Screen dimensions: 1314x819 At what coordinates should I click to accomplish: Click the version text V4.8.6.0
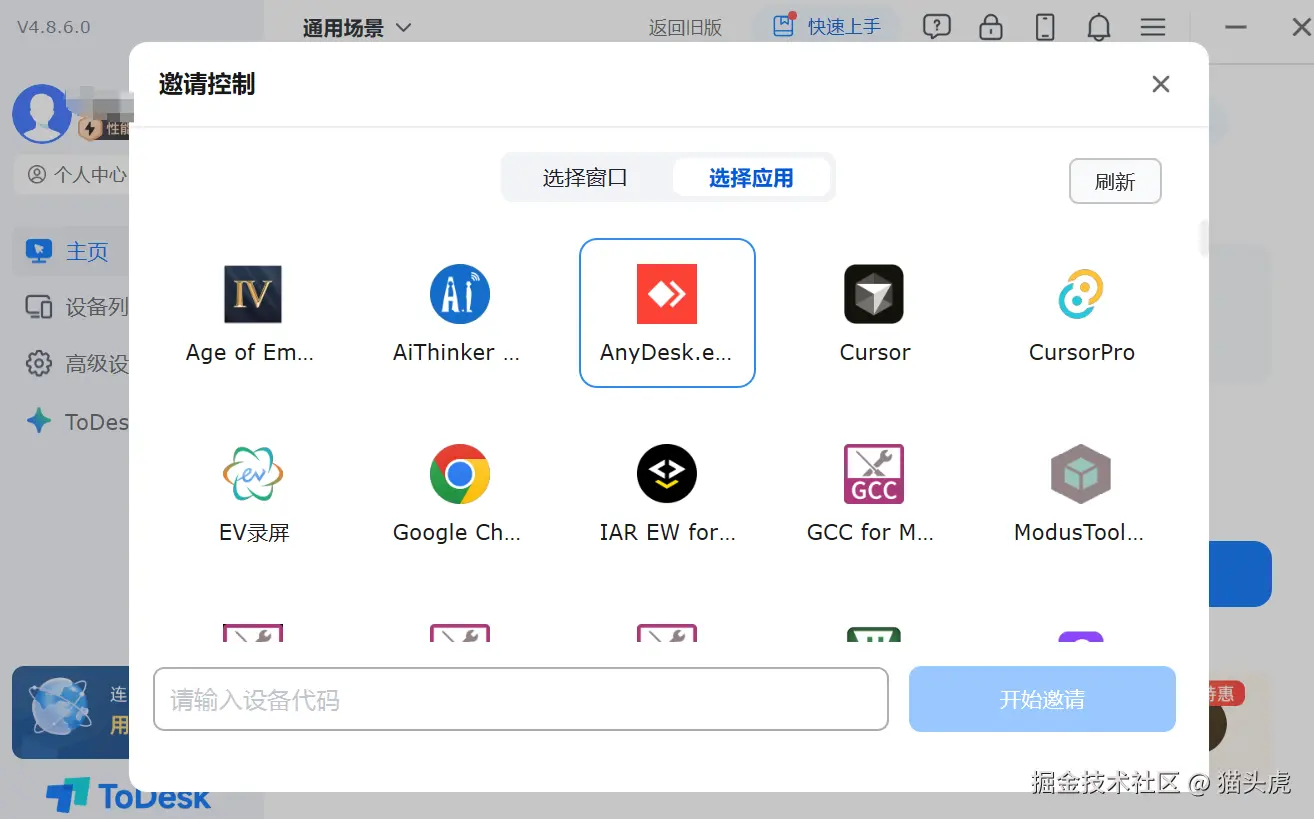(54, 27)
